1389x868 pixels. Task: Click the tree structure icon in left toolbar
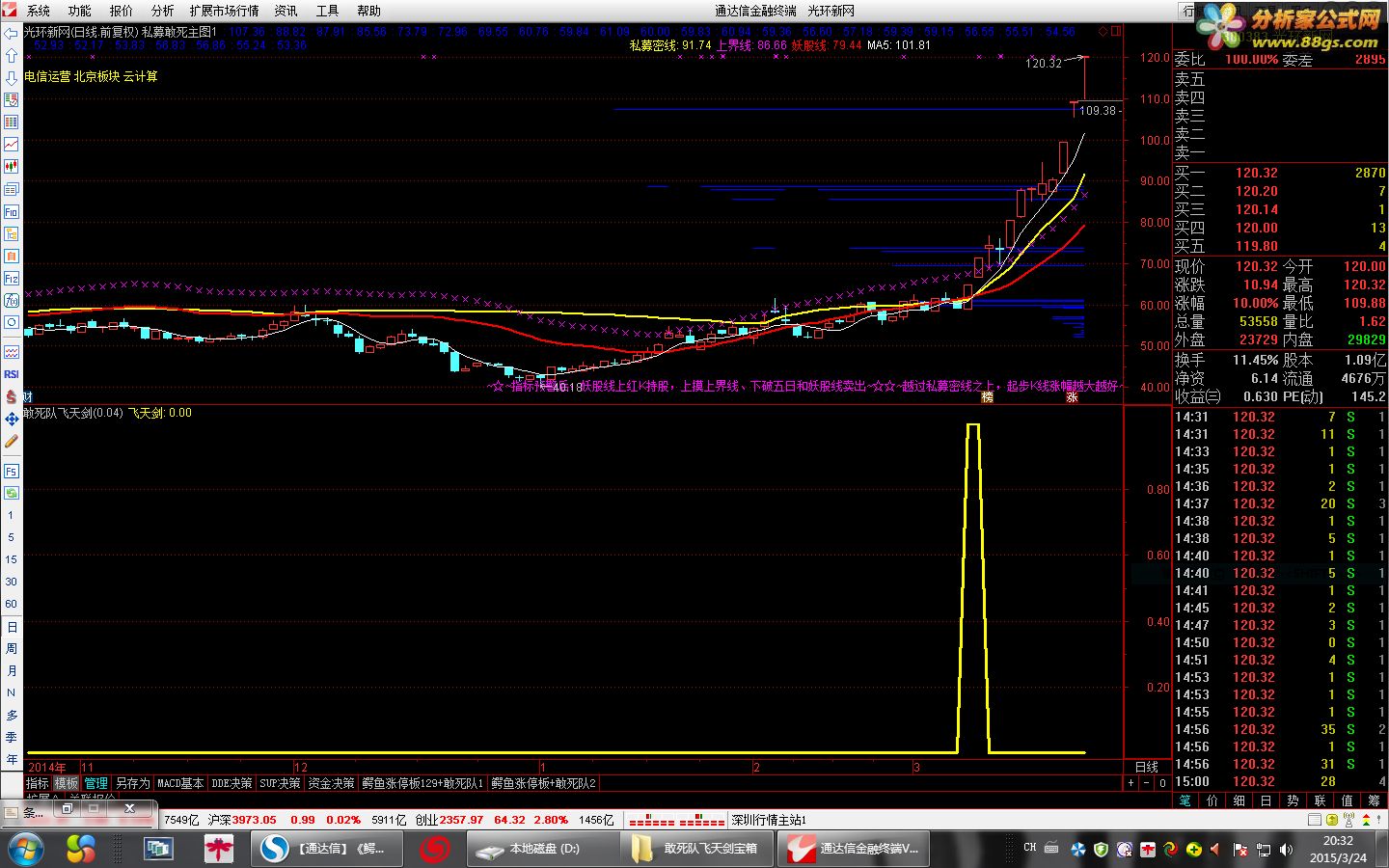(12, 234)
